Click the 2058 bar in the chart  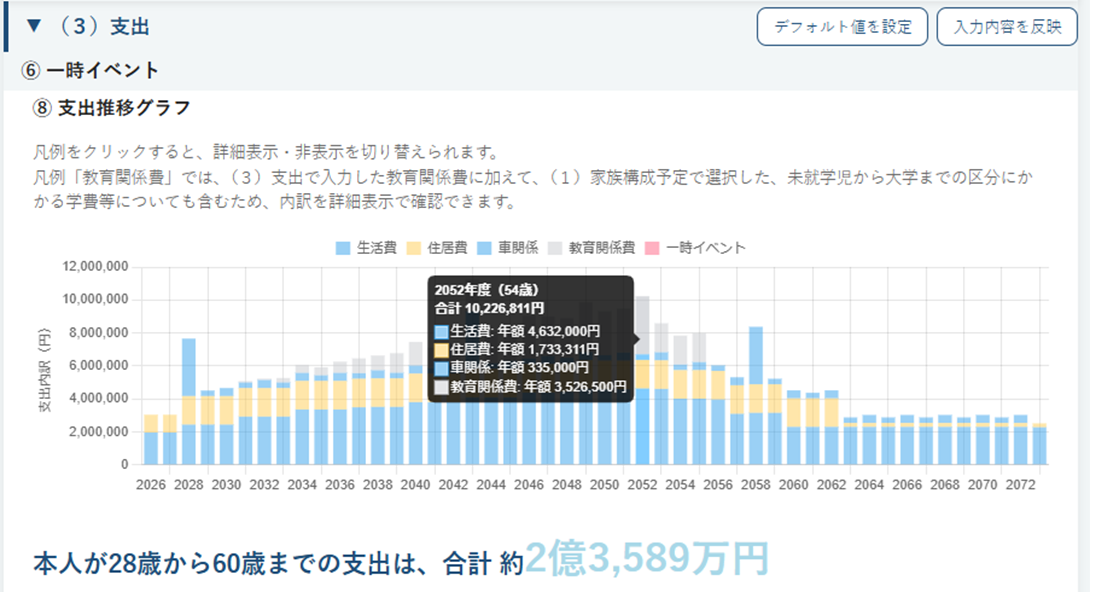pyautogui.click(x=755, y=396)
